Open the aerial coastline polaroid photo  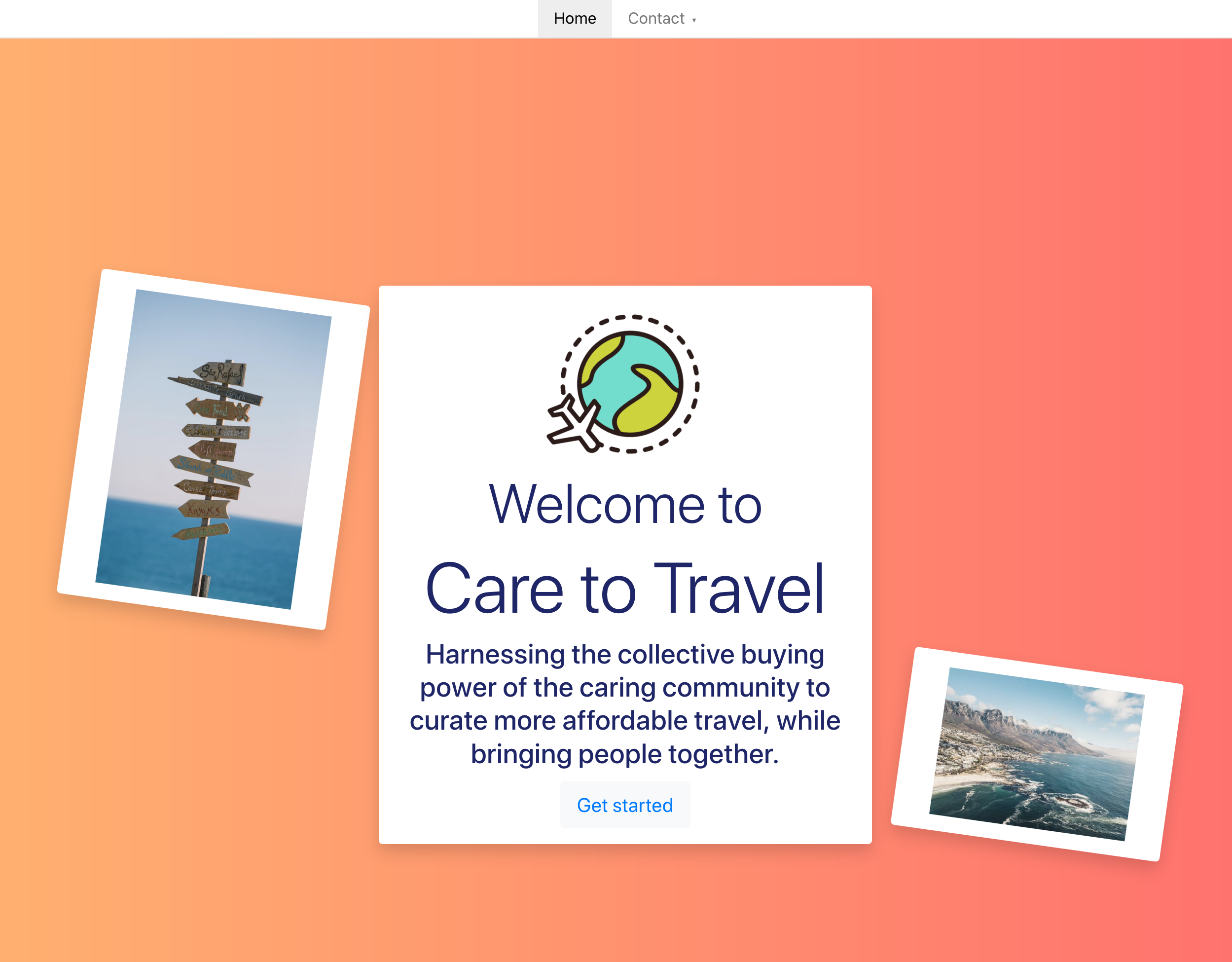(x=1036, y=753)
